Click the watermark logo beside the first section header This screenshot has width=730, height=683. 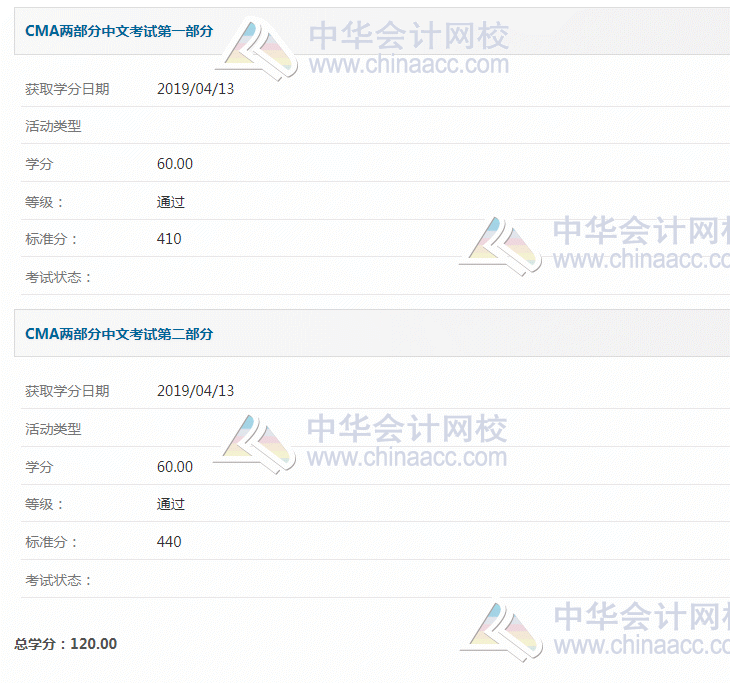pyautogui.click(x=257, y=50)
